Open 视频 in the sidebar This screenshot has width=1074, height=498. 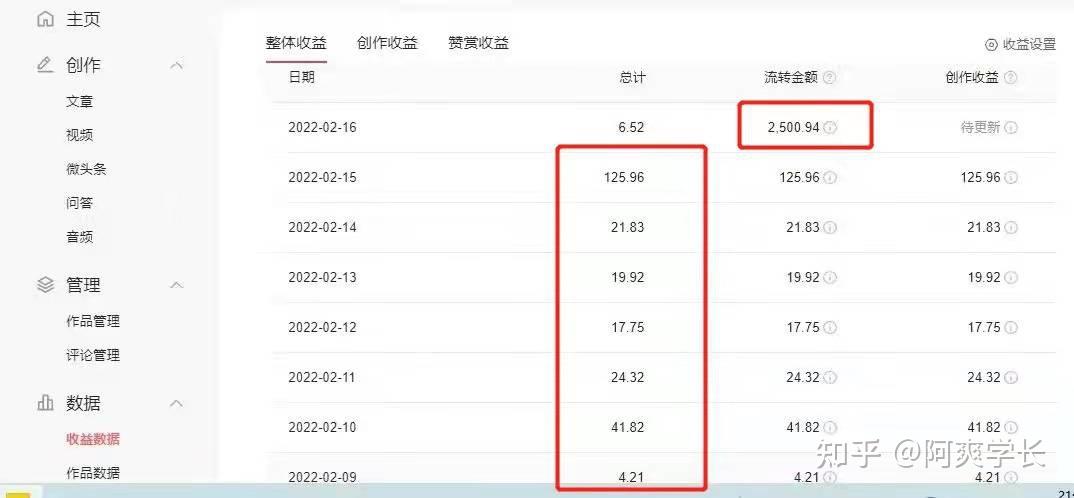tap(79, 135)
